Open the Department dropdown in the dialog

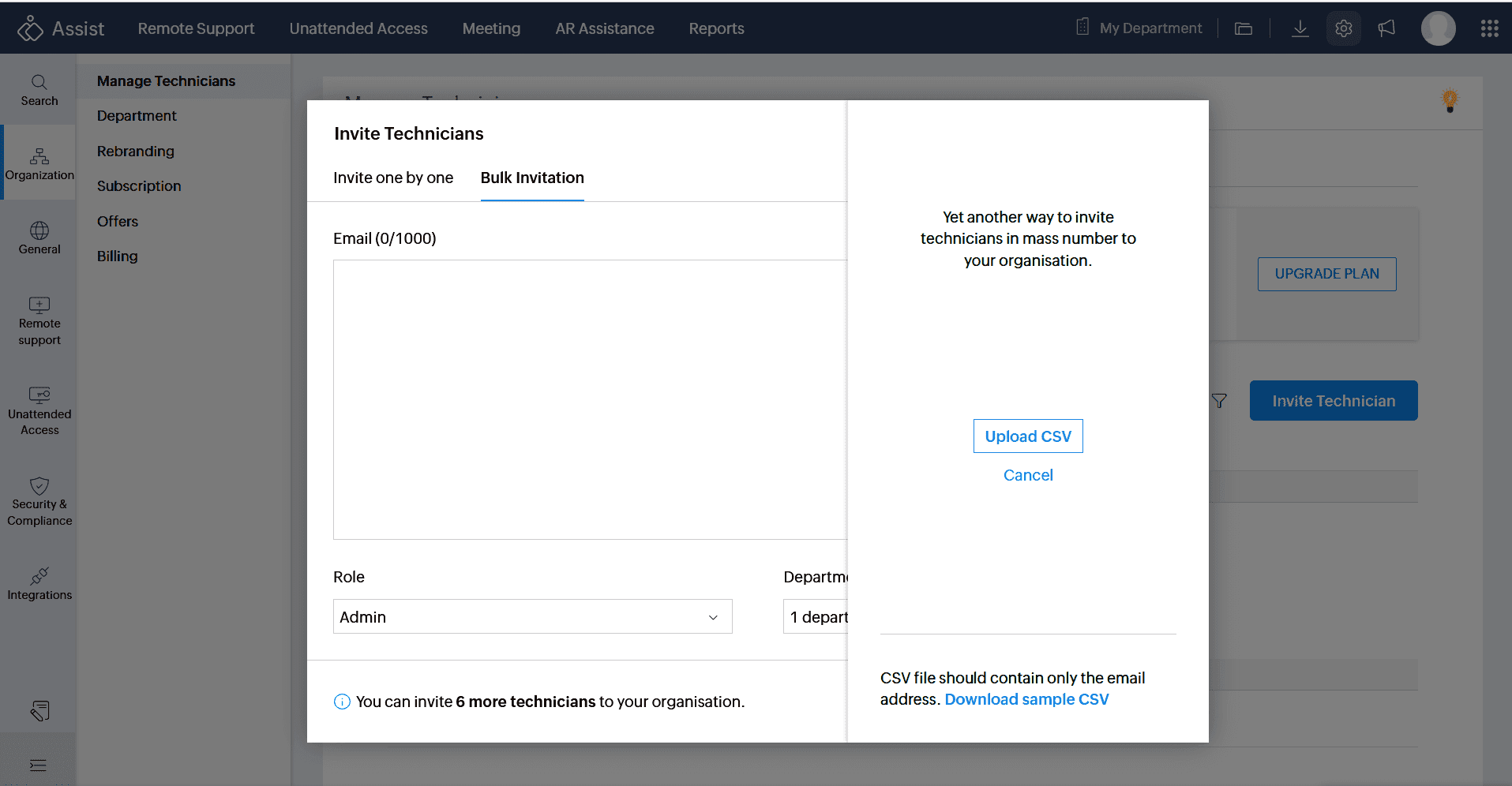815,616
